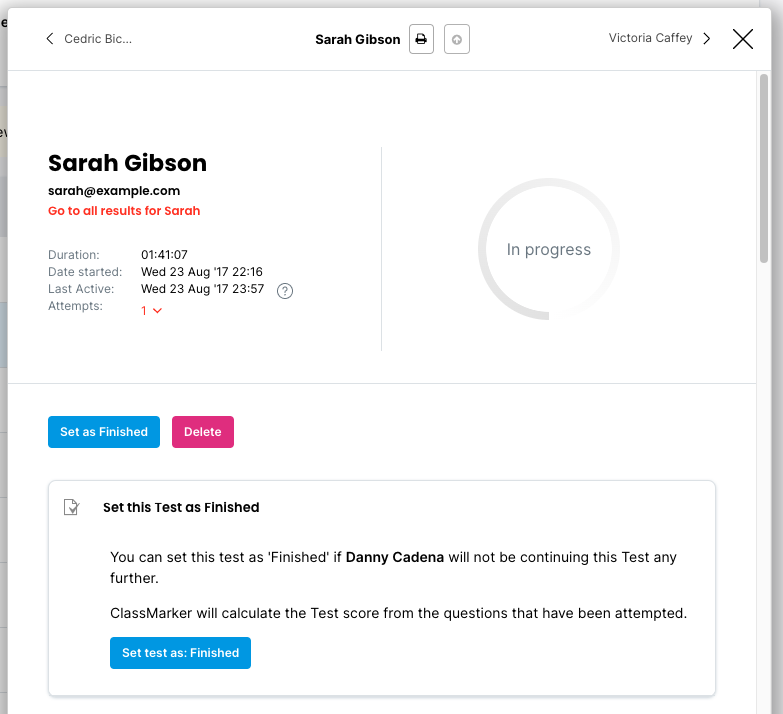The image size is (783, 714).
Task: Close the results dialog with the X
Action: [x=743, y=39]
